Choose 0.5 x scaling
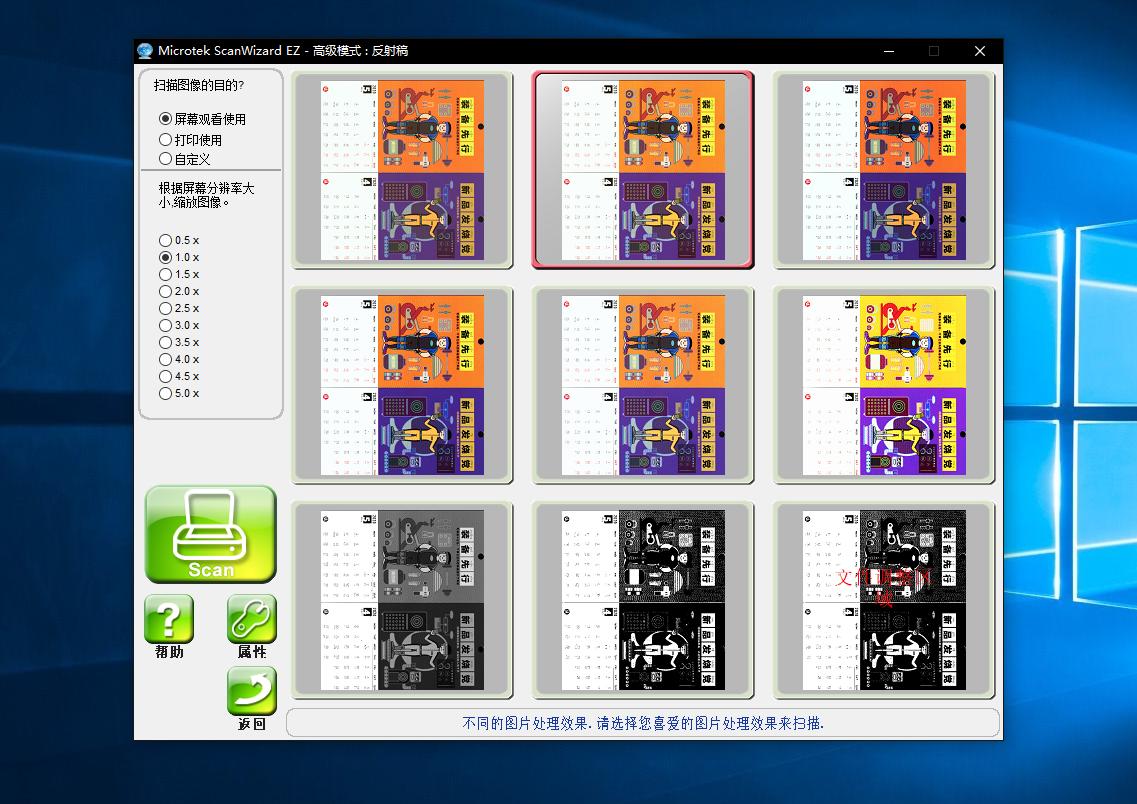This screenshot has height=804, width=1137. click(x=178, y=240)
